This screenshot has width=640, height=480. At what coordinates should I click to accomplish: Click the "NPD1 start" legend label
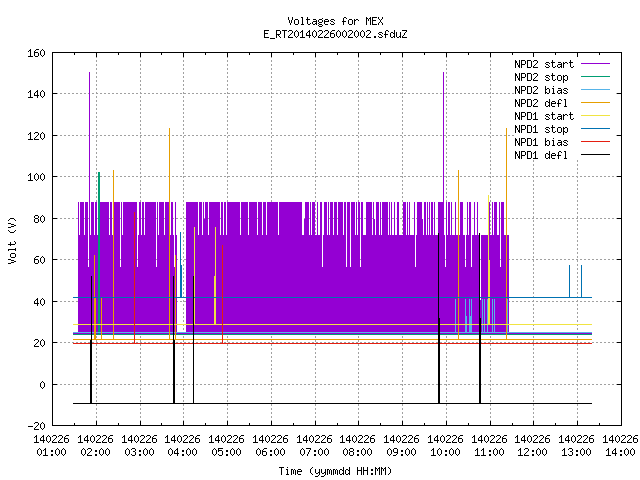(x=544, y=116)
